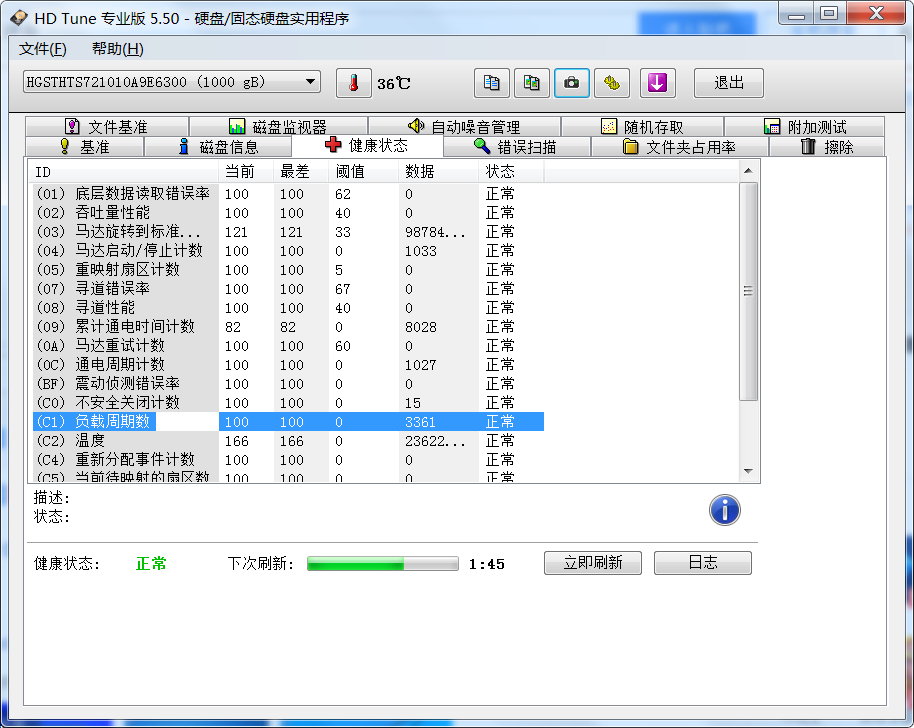Select row (C4) 重新分配事件计数

pos(289,459)
